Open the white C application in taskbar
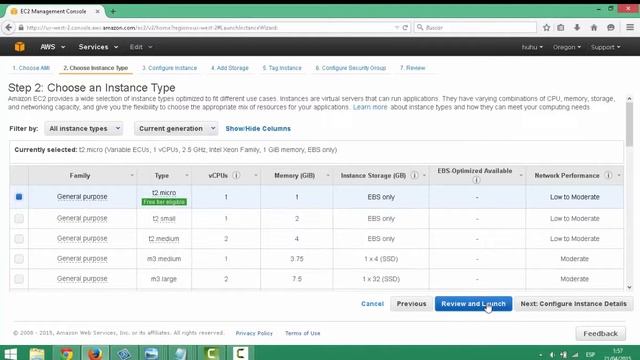This screenshot has height=360, width=640. [x=240, y=353]
